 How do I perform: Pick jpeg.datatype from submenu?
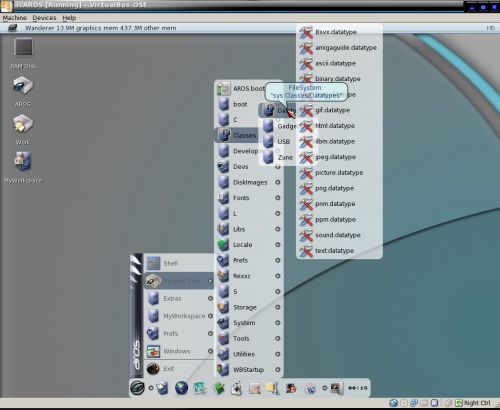(339, 157)
